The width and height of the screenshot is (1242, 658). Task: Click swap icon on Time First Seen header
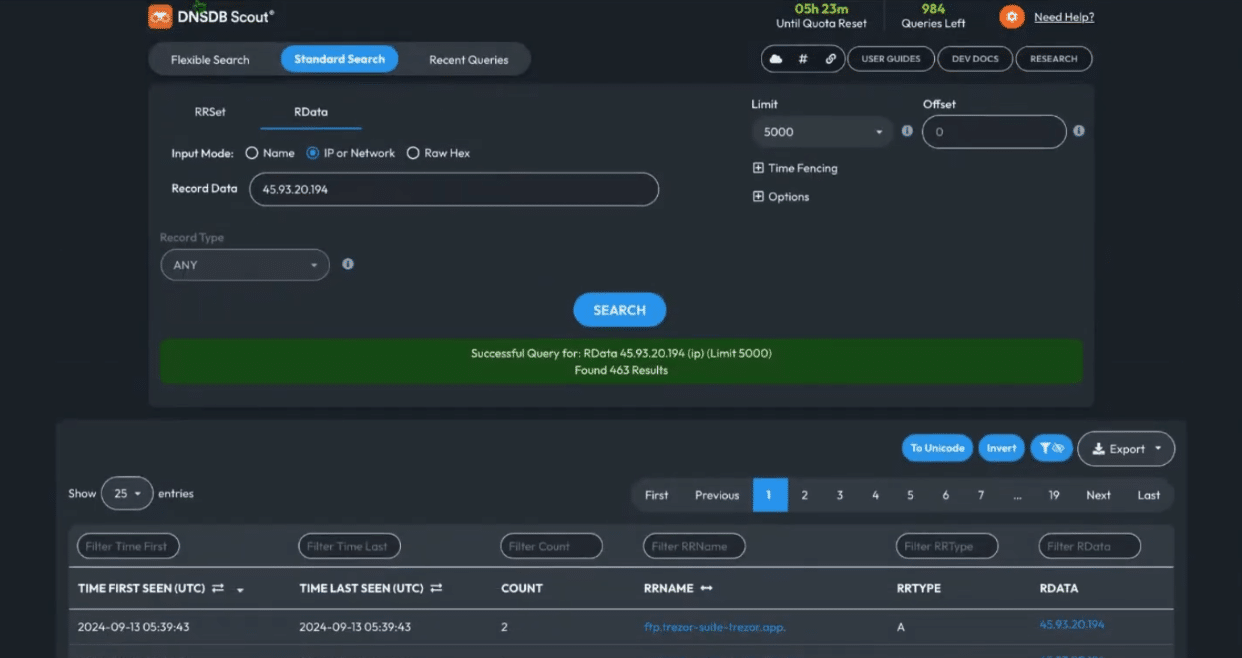pyautogui.click(x=218, y=588)
